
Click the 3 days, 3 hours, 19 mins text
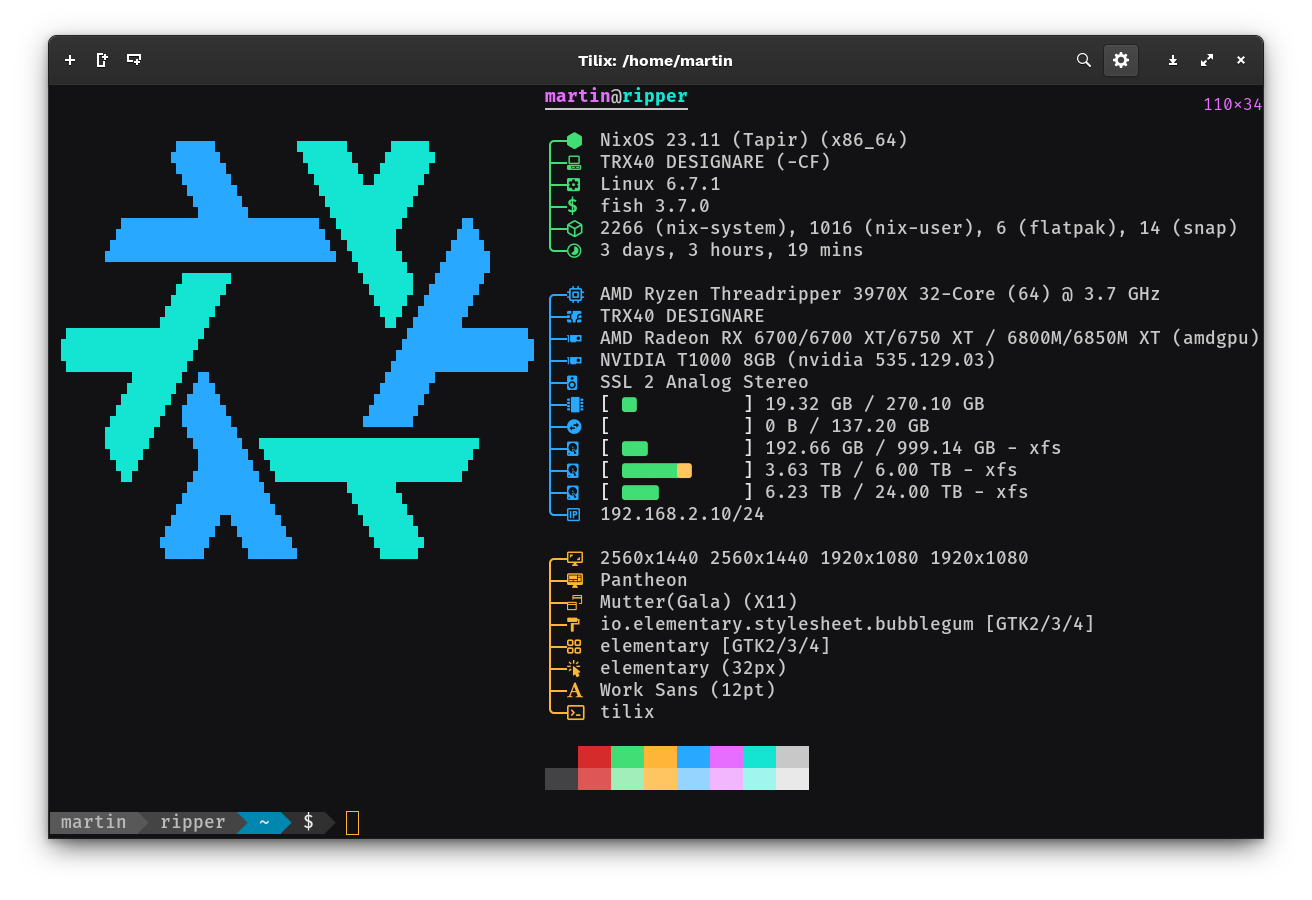[x=732, y=250]
